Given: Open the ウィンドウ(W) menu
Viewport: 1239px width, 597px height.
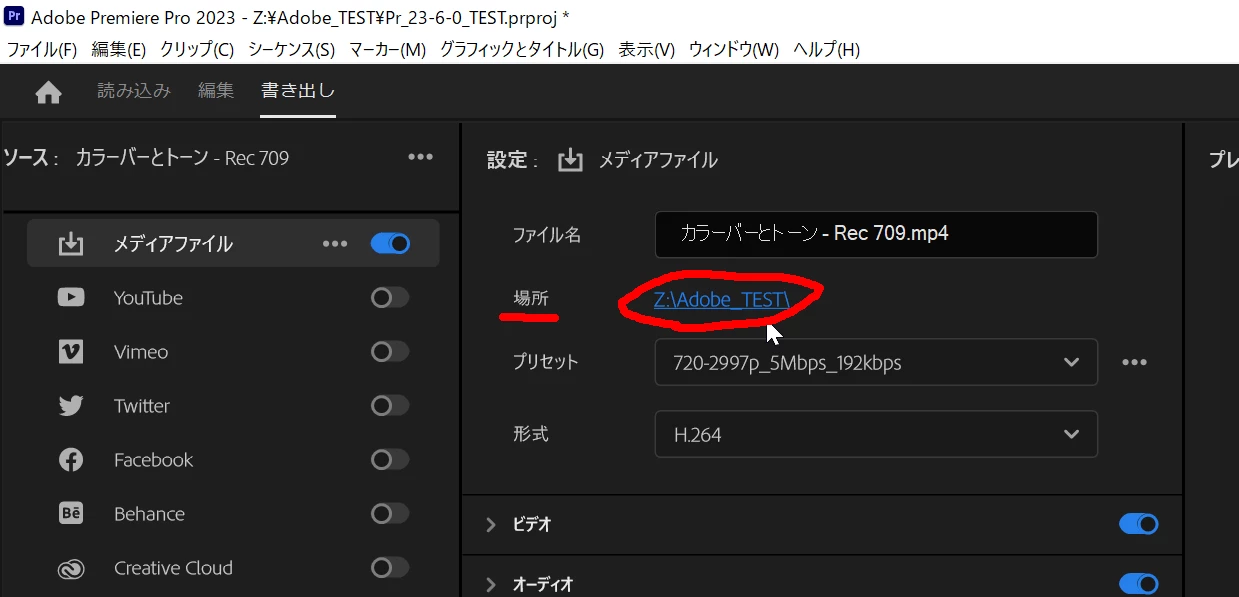Looking at the screenshot, I should tap(734, 49).
